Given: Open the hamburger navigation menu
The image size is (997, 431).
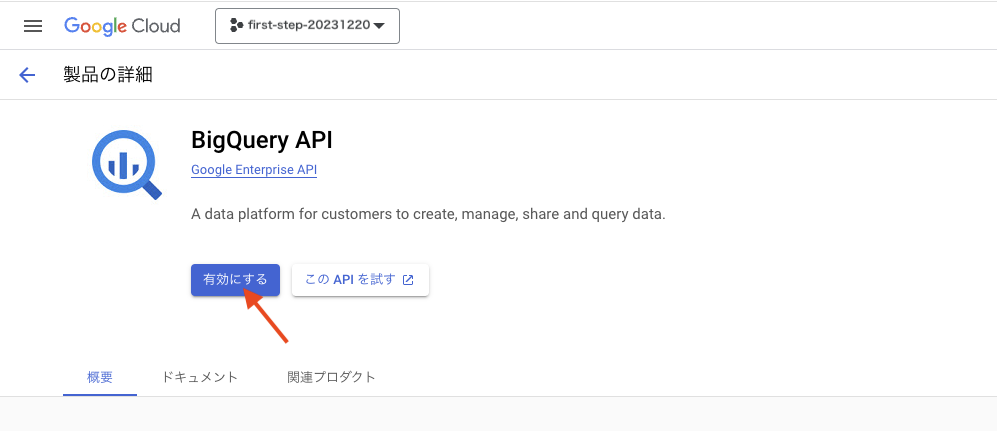Looking at the screenshot, I should [x=32, y=26].
